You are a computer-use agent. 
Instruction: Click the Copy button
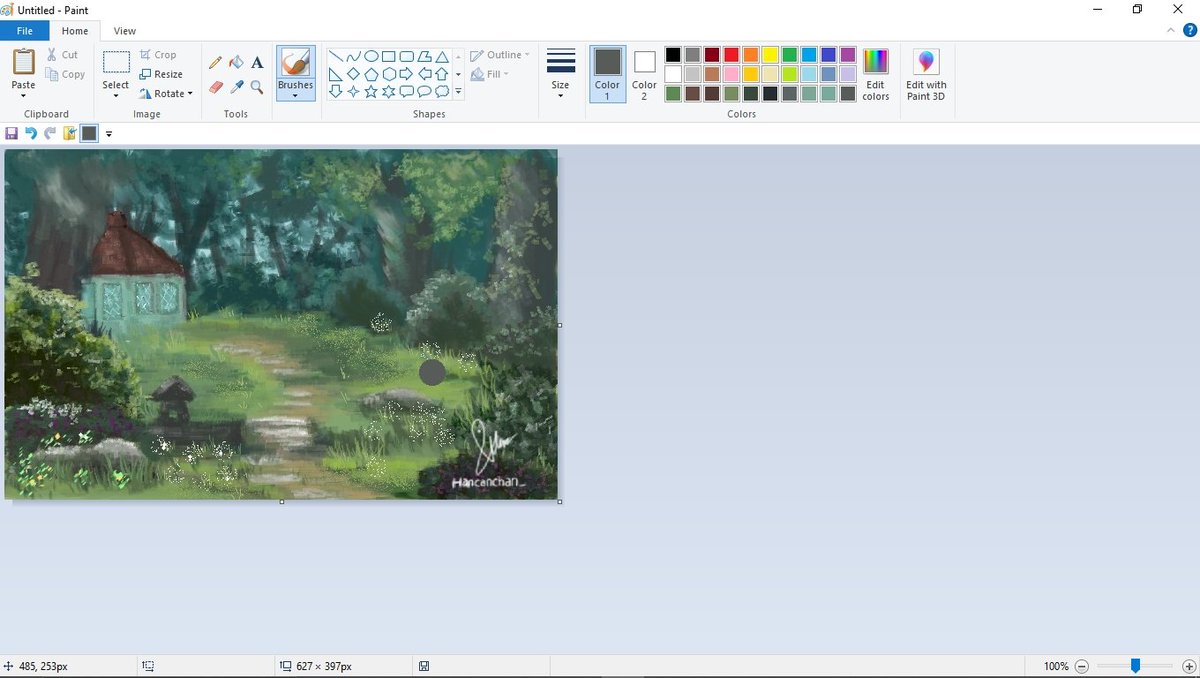coord(65,74)
